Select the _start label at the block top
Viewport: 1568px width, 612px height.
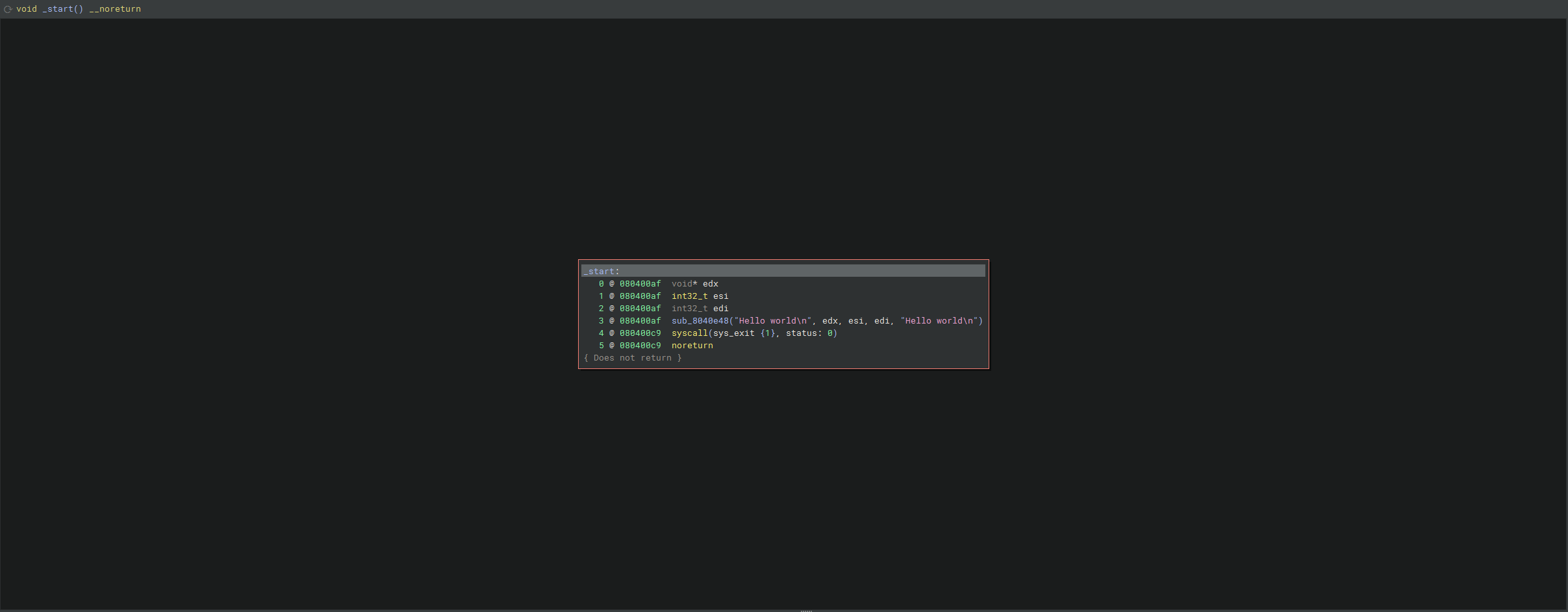[x=600, y=271]
